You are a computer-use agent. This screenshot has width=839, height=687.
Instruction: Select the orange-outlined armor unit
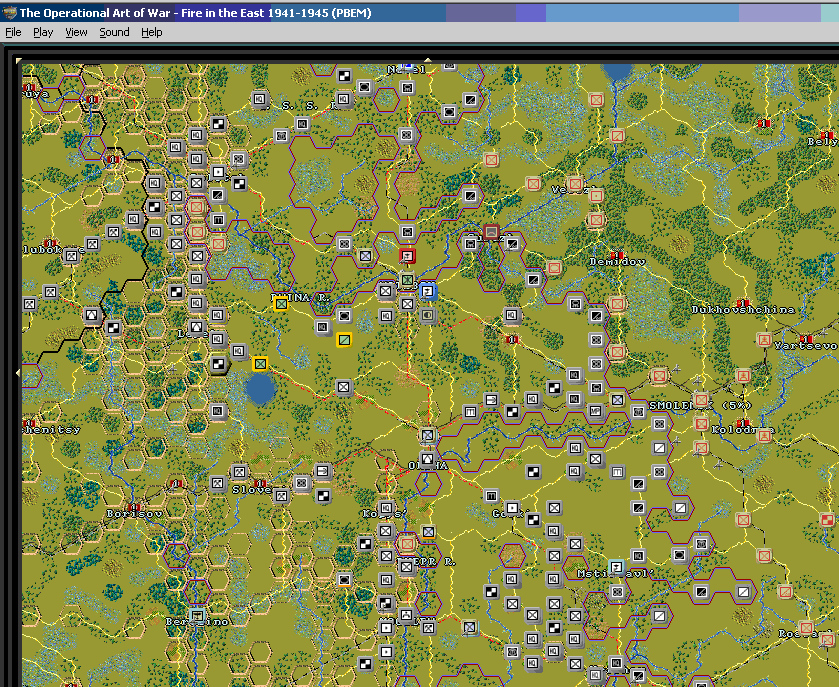[344, 579]
